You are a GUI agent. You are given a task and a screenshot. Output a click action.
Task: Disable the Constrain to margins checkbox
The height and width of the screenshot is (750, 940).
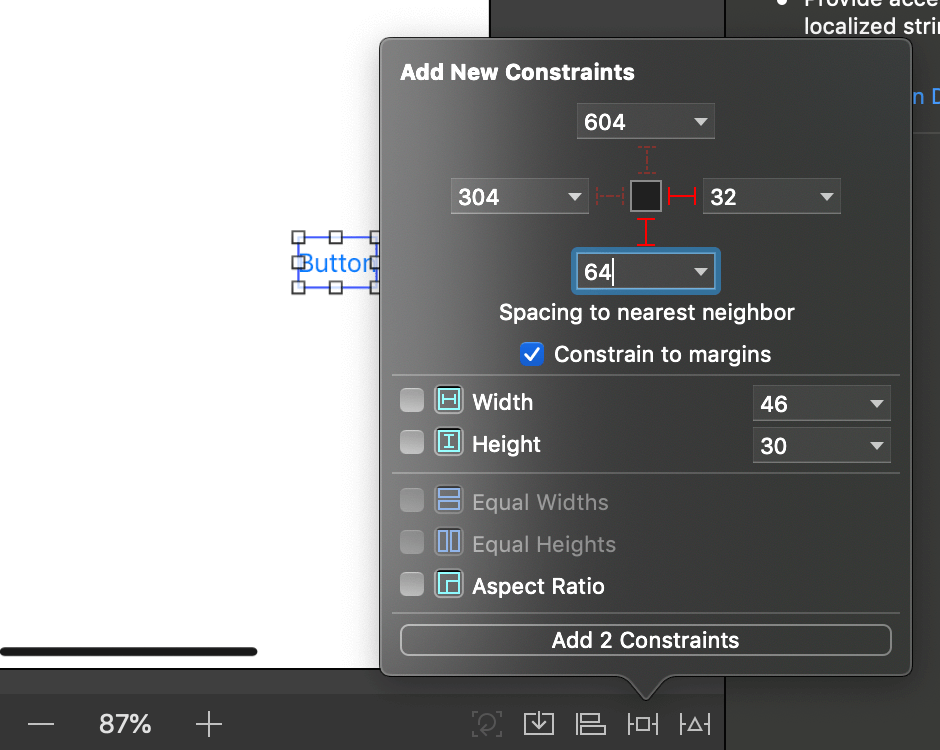pos(532,354)
